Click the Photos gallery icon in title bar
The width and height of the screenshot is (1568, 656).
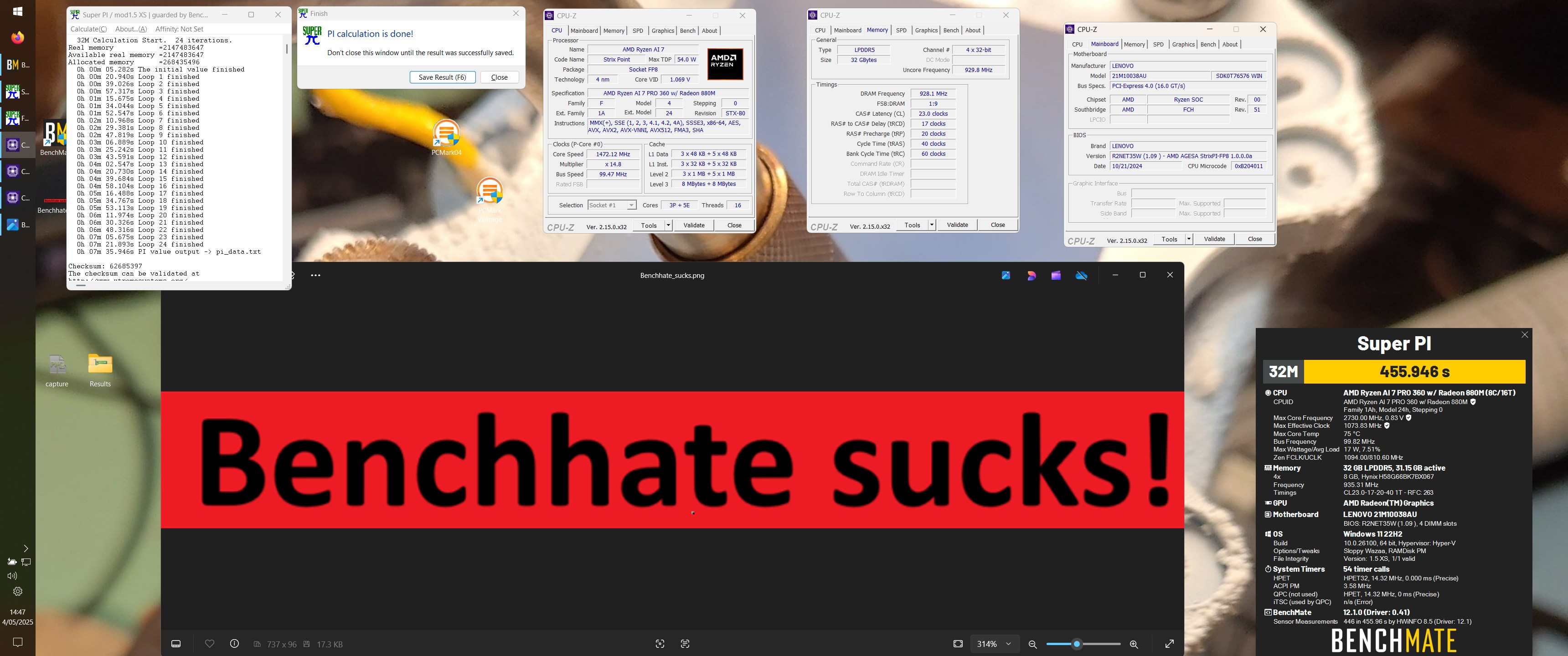(1006, 275)
